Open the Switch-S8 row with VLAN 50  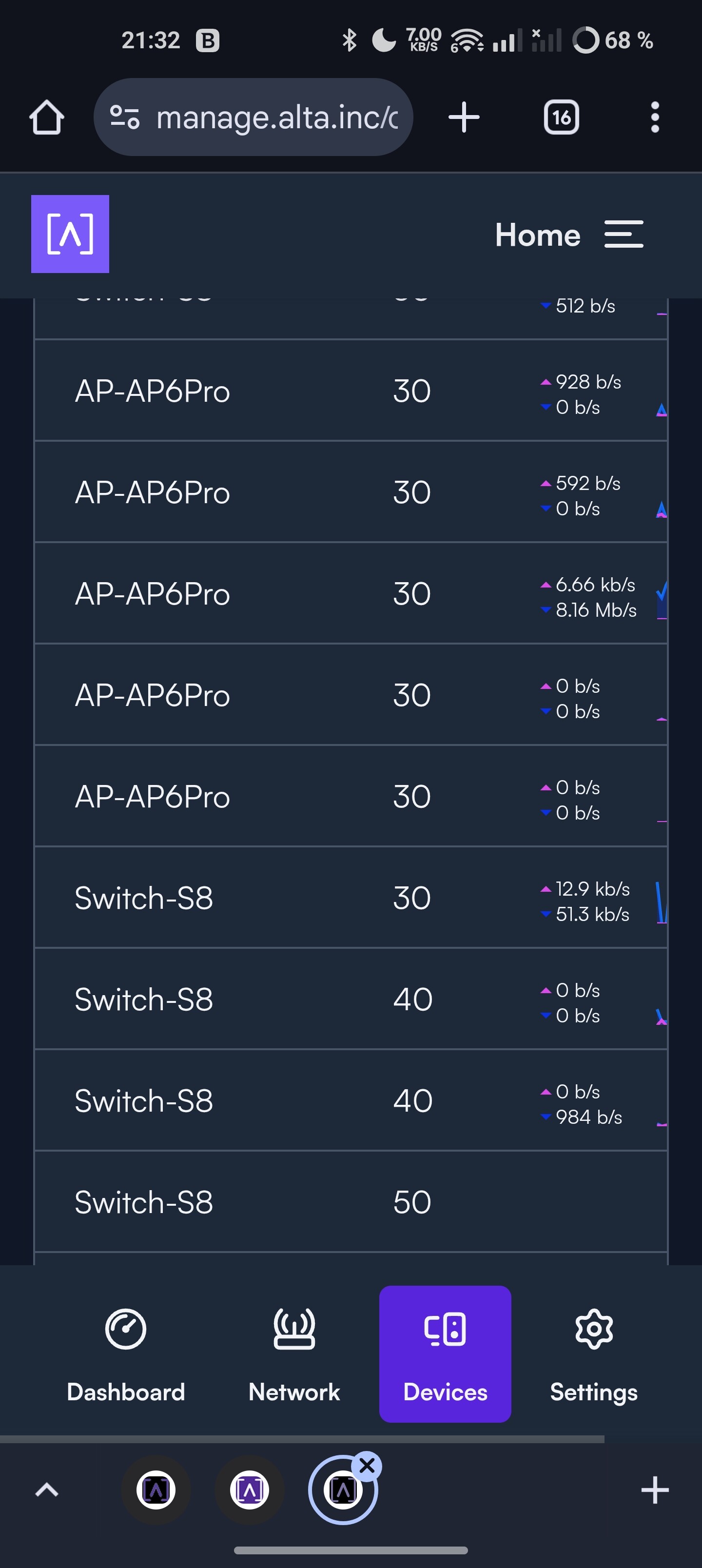click(x=351, y=1201)
